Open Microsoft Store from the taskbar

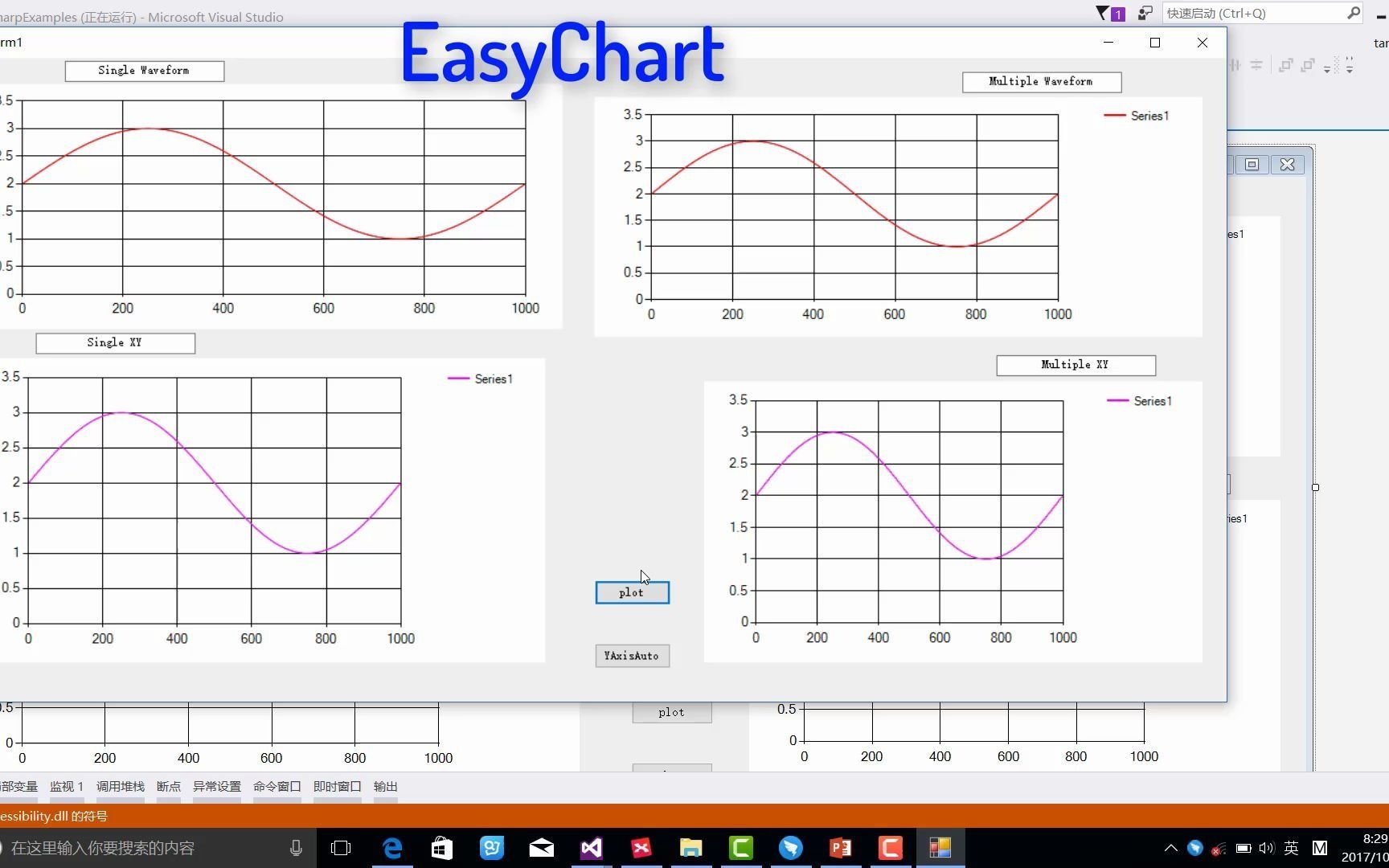[x=442, y=848]
